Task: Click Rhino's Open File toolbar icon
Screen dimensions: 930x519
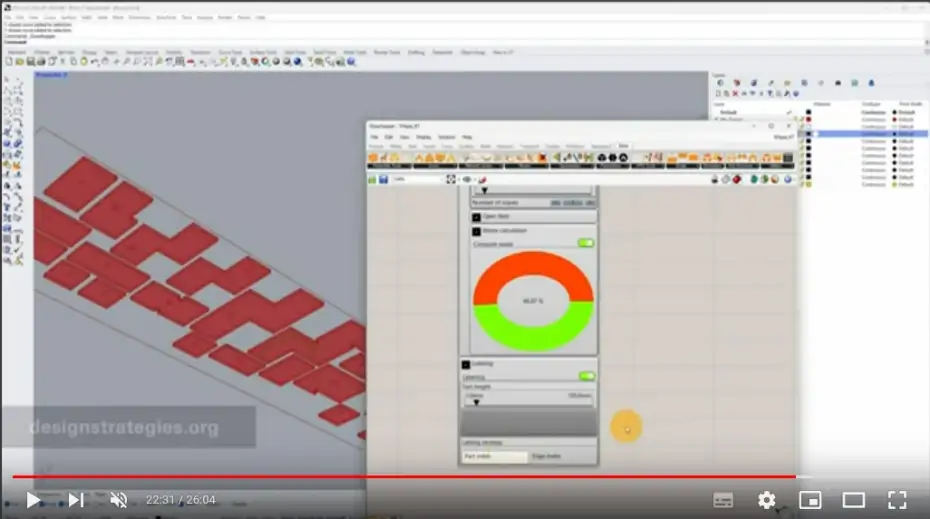Action: click(x=20, y=62)
